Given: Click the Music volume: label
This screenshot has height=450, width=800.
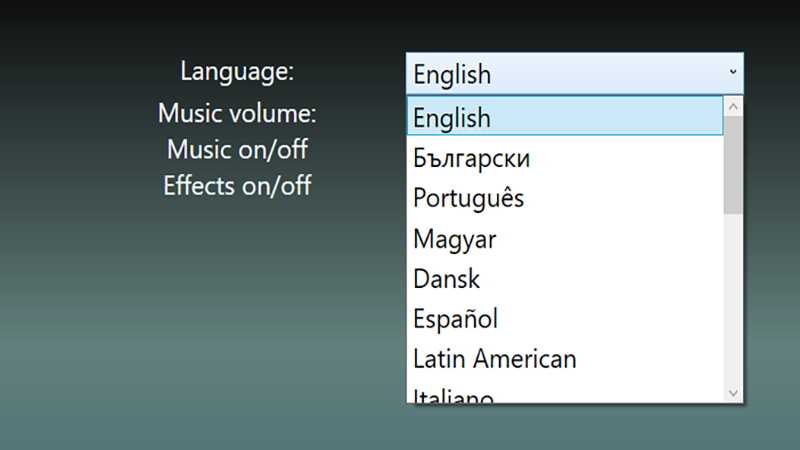Looking at the screenshot, I should [237, 112].
